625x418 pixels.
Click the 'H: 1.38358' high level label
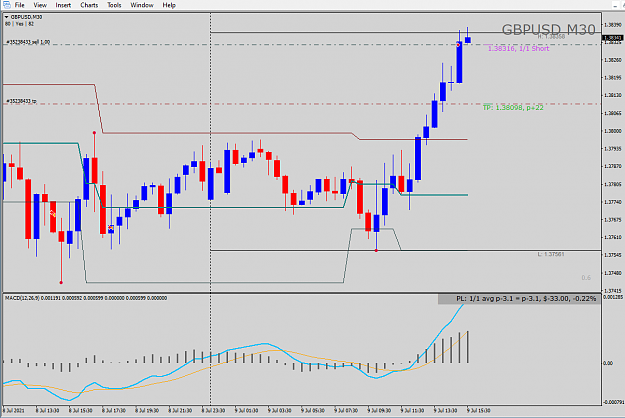tap(551, 36)
